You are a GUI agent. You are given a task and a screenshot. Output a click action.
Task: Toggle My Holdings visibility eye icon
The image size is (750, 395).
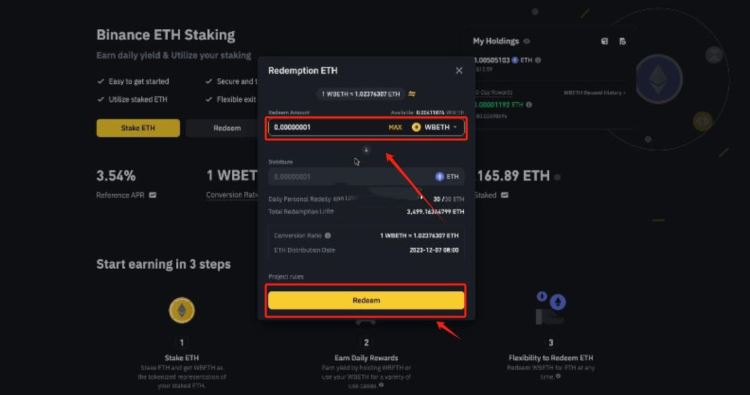pos(527,42)
